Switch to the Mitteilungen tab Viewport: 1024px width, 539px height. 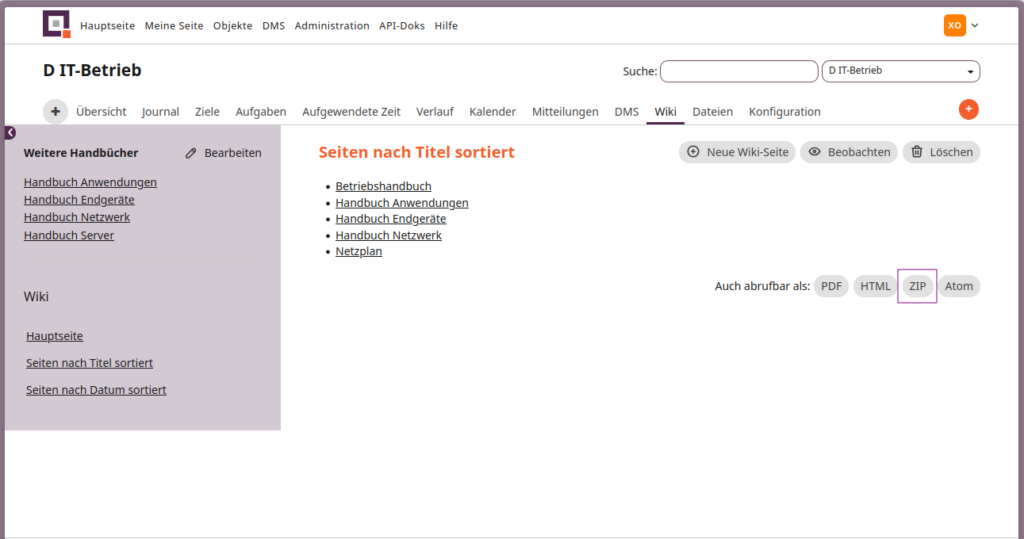point(565,112)
